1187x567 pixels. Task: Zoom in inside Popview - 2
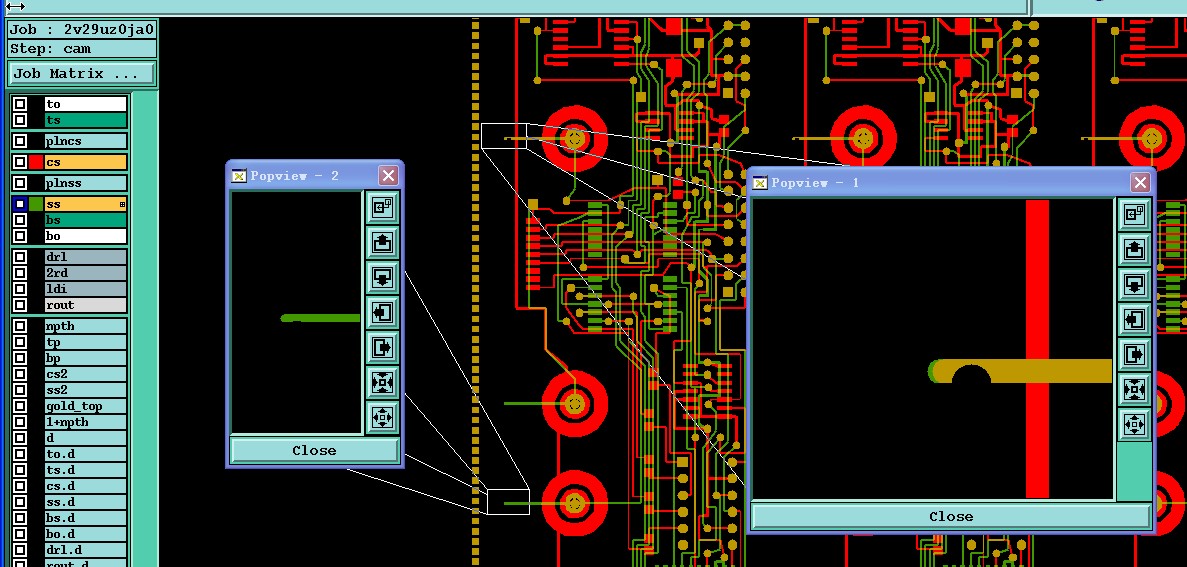382,383
